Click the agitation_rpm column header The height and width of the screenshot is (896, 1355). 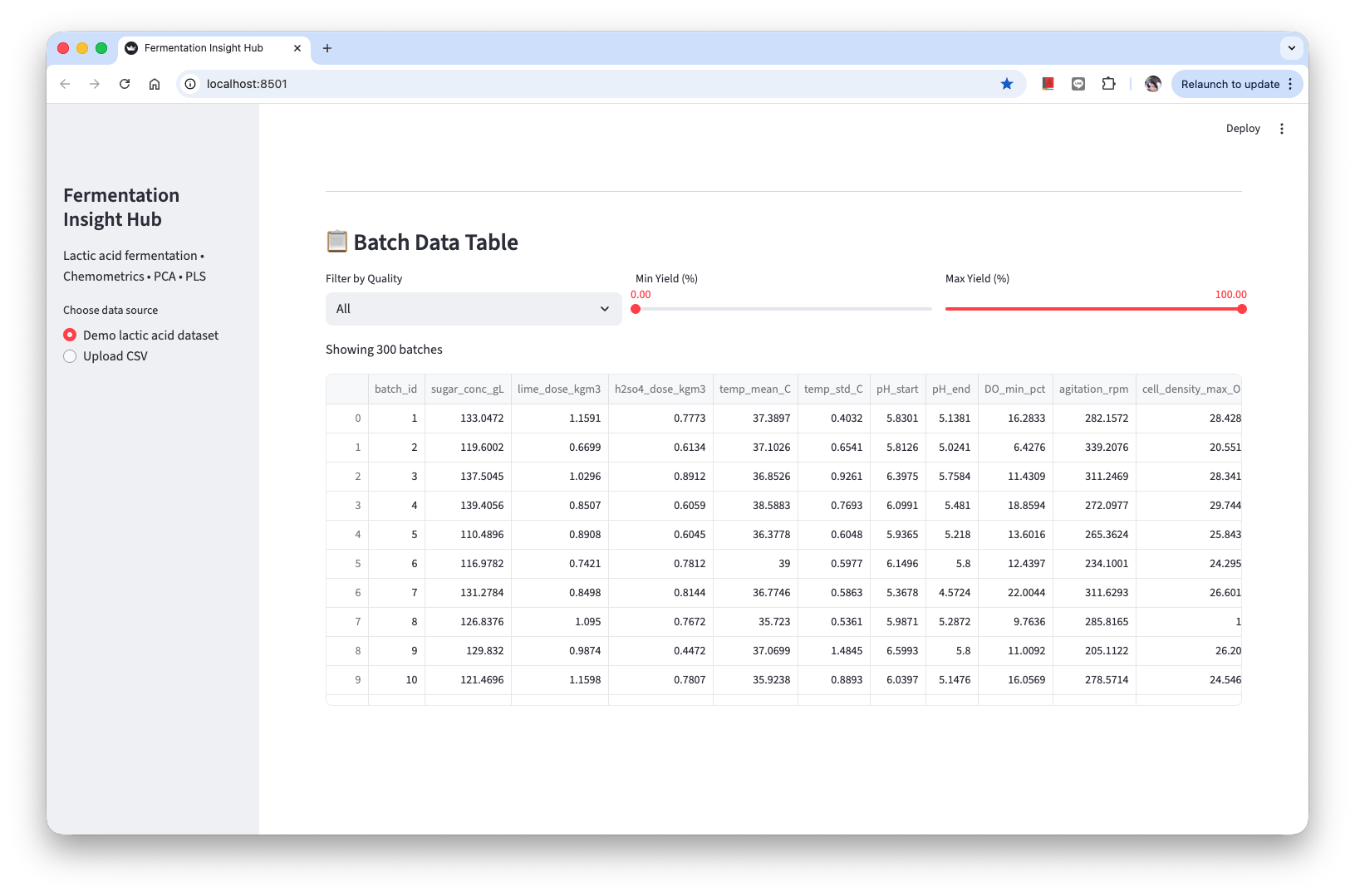(x=1094, y=389)
